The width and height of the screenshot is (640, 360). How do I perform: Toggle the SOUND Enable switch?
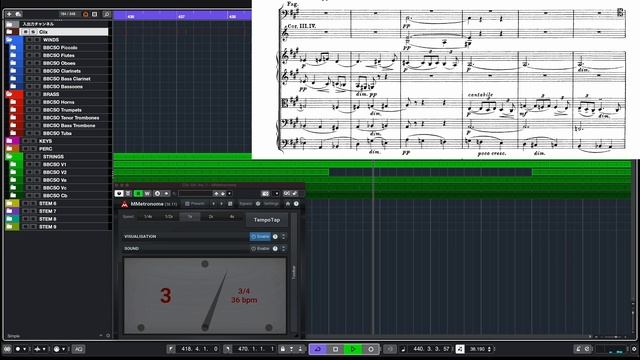pyautogui.click(x=260, y=248)
